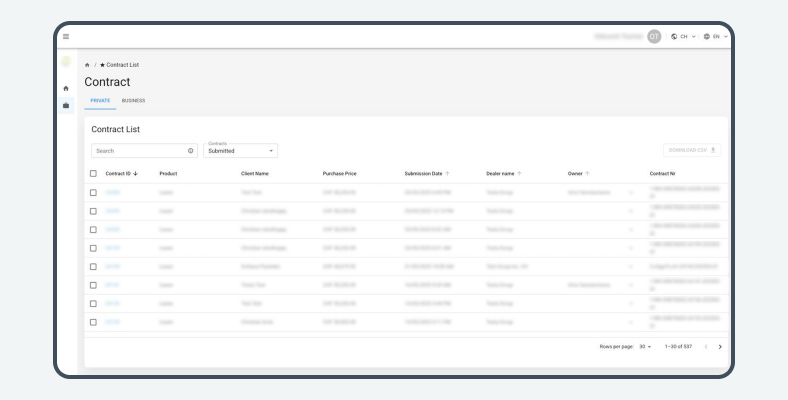Click the Client Name column header
Screen dimensions: 788x400
coord(255,173)
